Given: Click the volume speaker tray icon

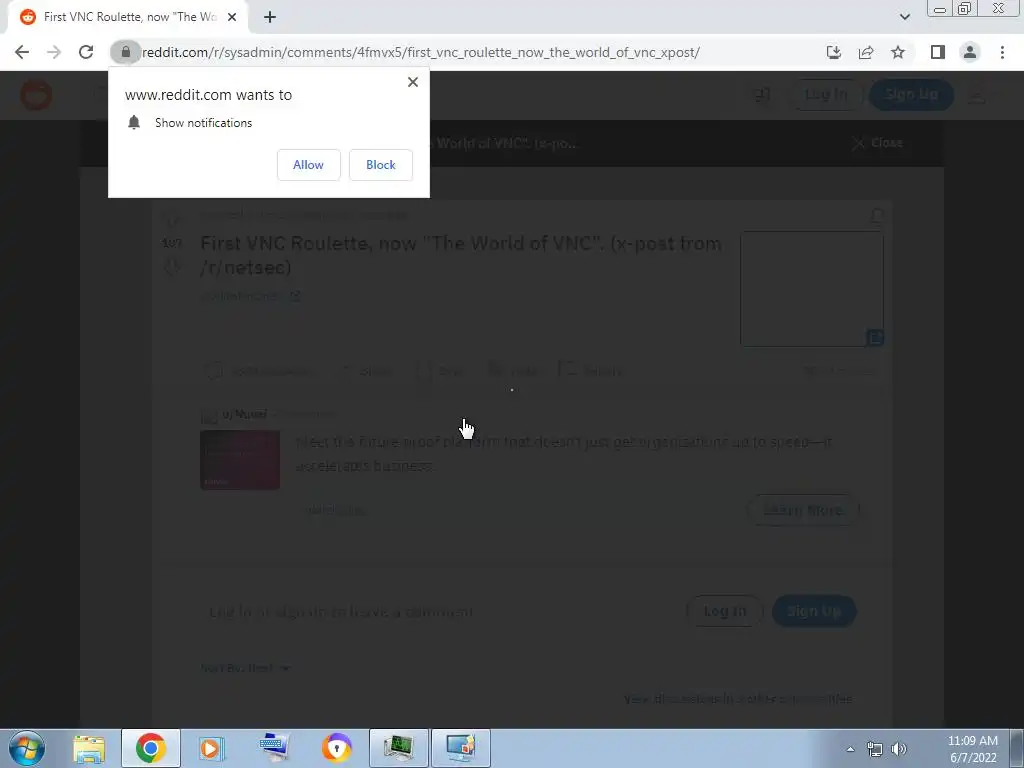Looking at the screenshot, I should pos(899,749).
